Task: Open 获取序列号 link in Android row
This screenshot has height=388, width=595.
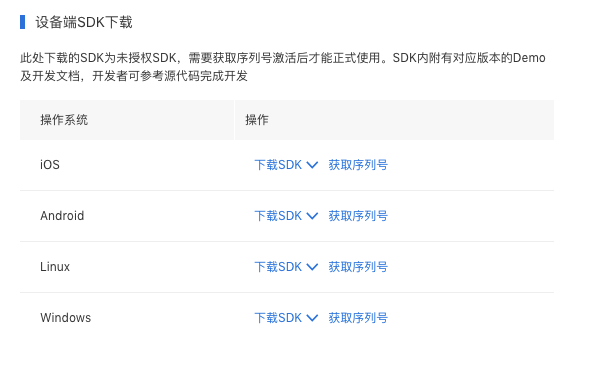Action: click(x=358, y=216)
